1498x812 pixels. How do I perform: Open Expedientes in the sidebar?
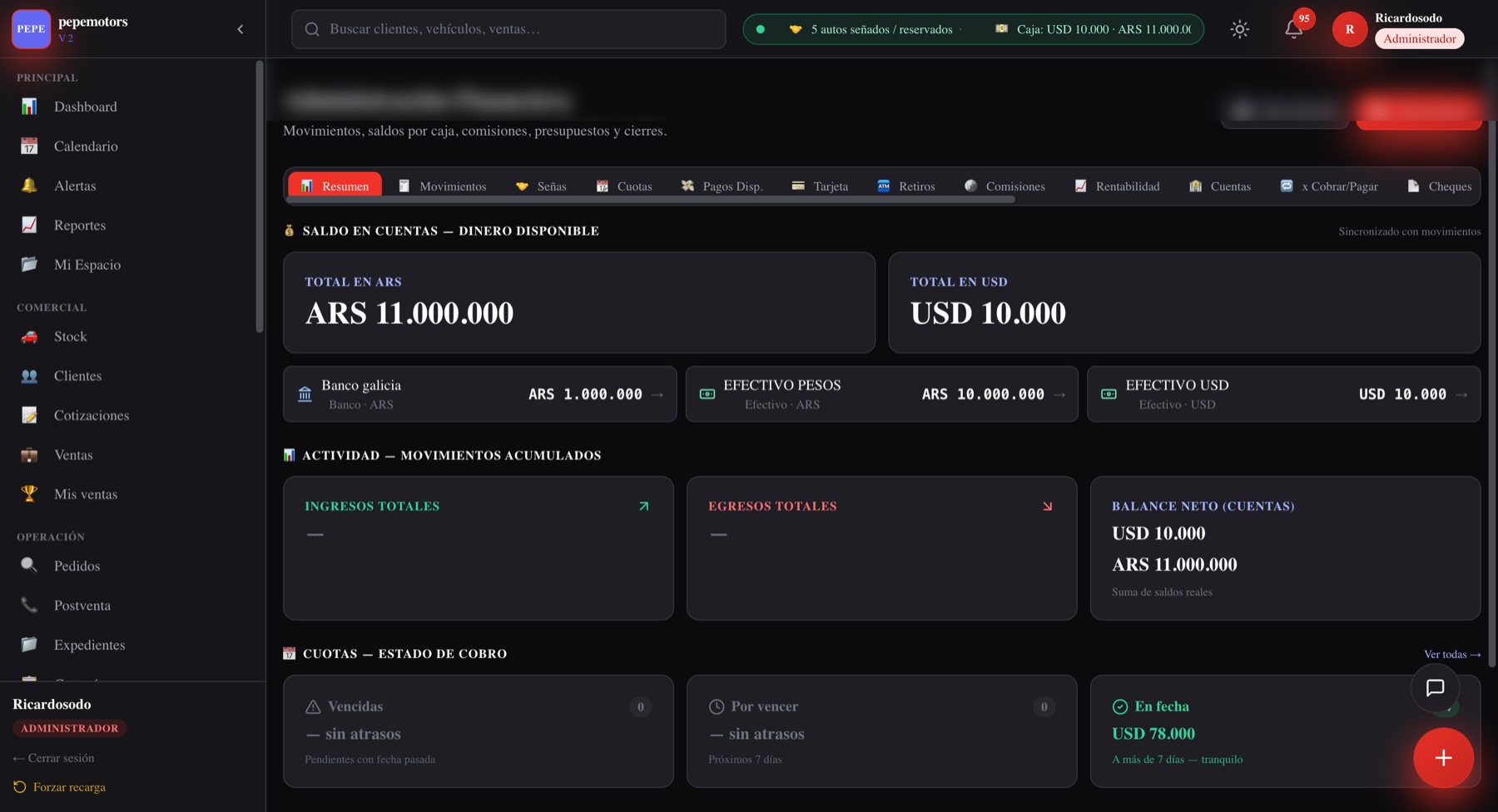[132, 645]
